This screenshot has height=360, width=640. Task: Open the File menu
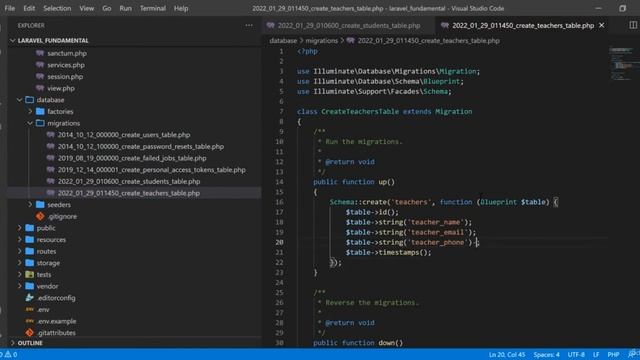click(9, 8)
